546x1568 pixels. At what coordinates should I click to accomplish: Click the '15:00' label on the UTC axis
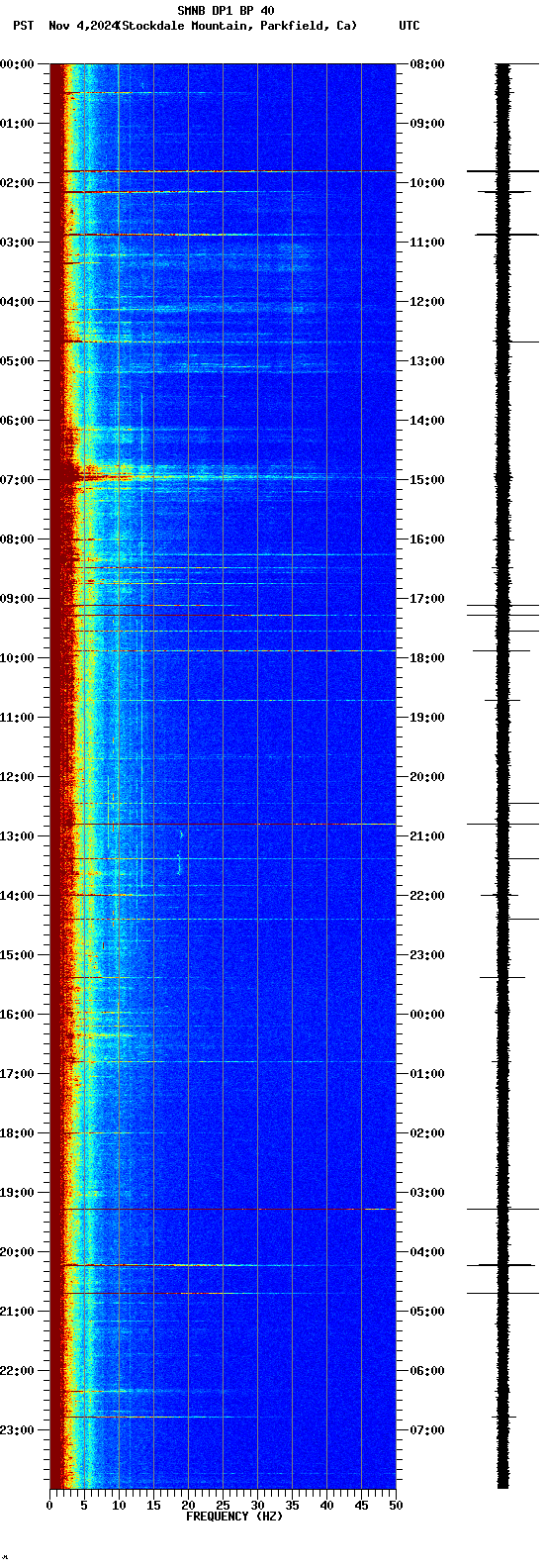click(x=426, y=480)
